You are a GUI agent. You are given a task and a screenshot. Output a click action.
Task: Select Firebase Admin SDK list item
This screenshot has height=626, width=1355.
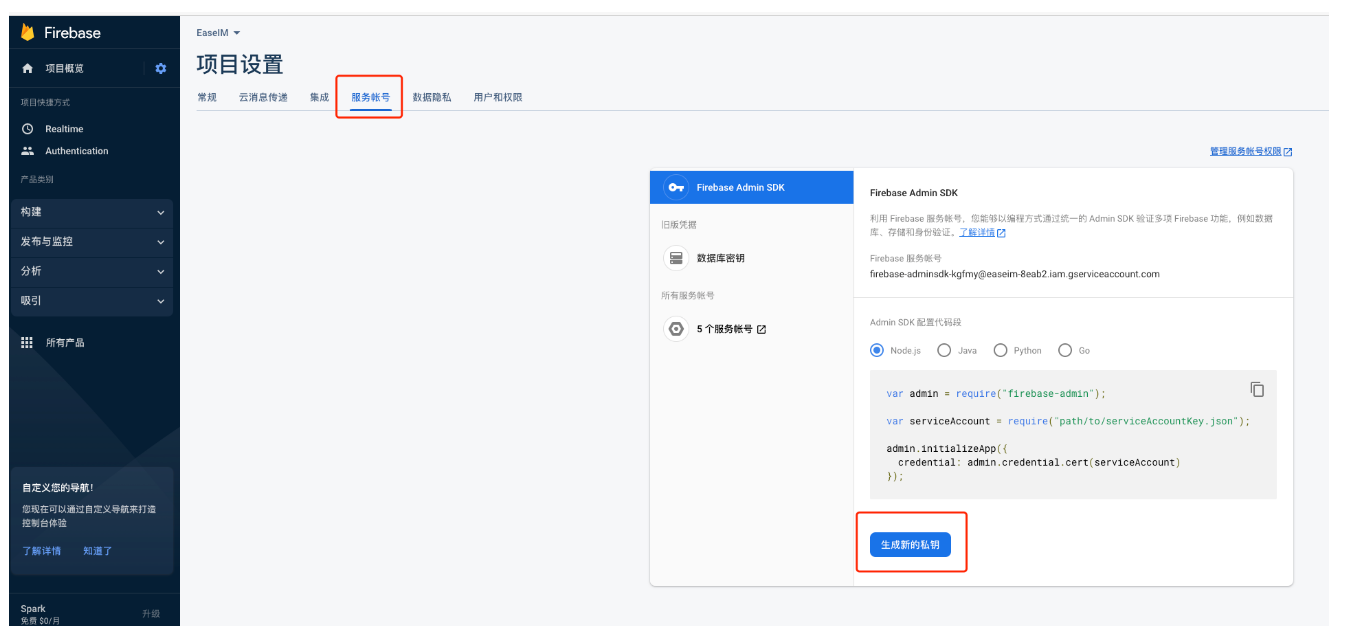pyautogui.click(x=751, y=187)
